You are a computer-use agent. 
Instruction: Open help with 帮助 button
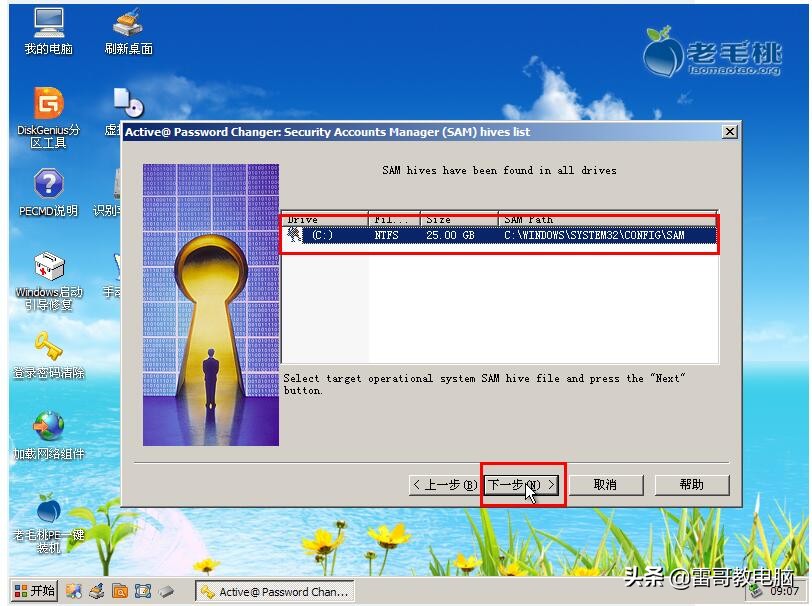click(692, 485)
